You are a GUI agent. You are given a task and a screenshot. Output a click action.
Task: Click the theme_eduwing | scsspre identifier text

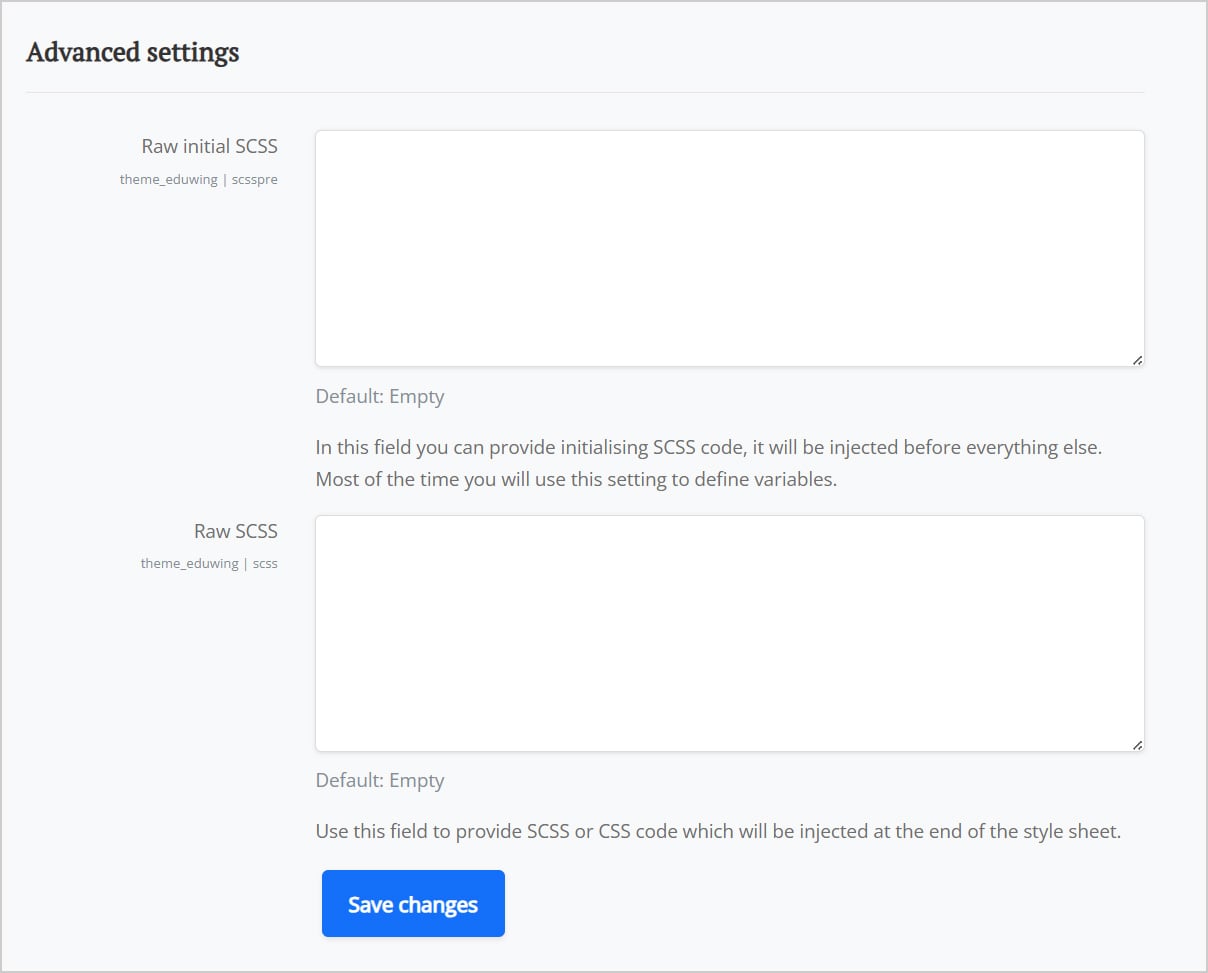pyautogui.click(x=199, y=179)
